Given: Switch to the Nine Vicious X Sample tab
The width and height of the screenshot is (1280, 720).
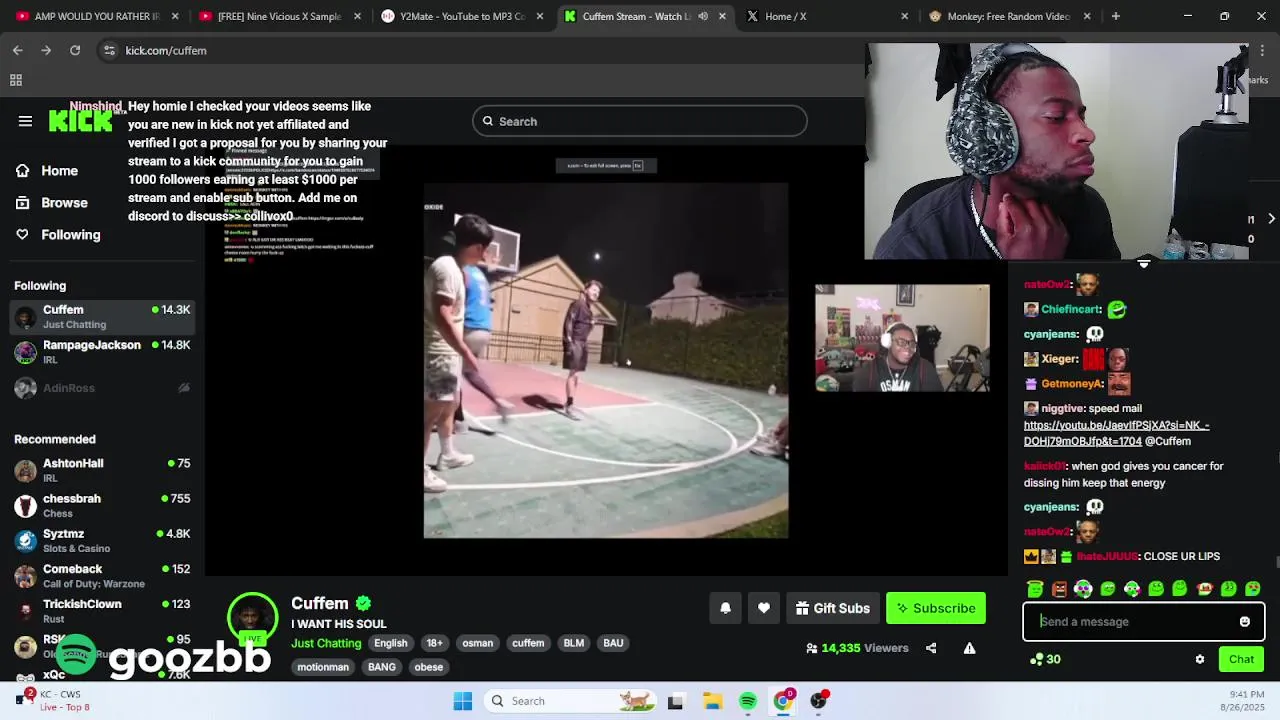Looking at the screenshot, I should click(x=279, y=16).
